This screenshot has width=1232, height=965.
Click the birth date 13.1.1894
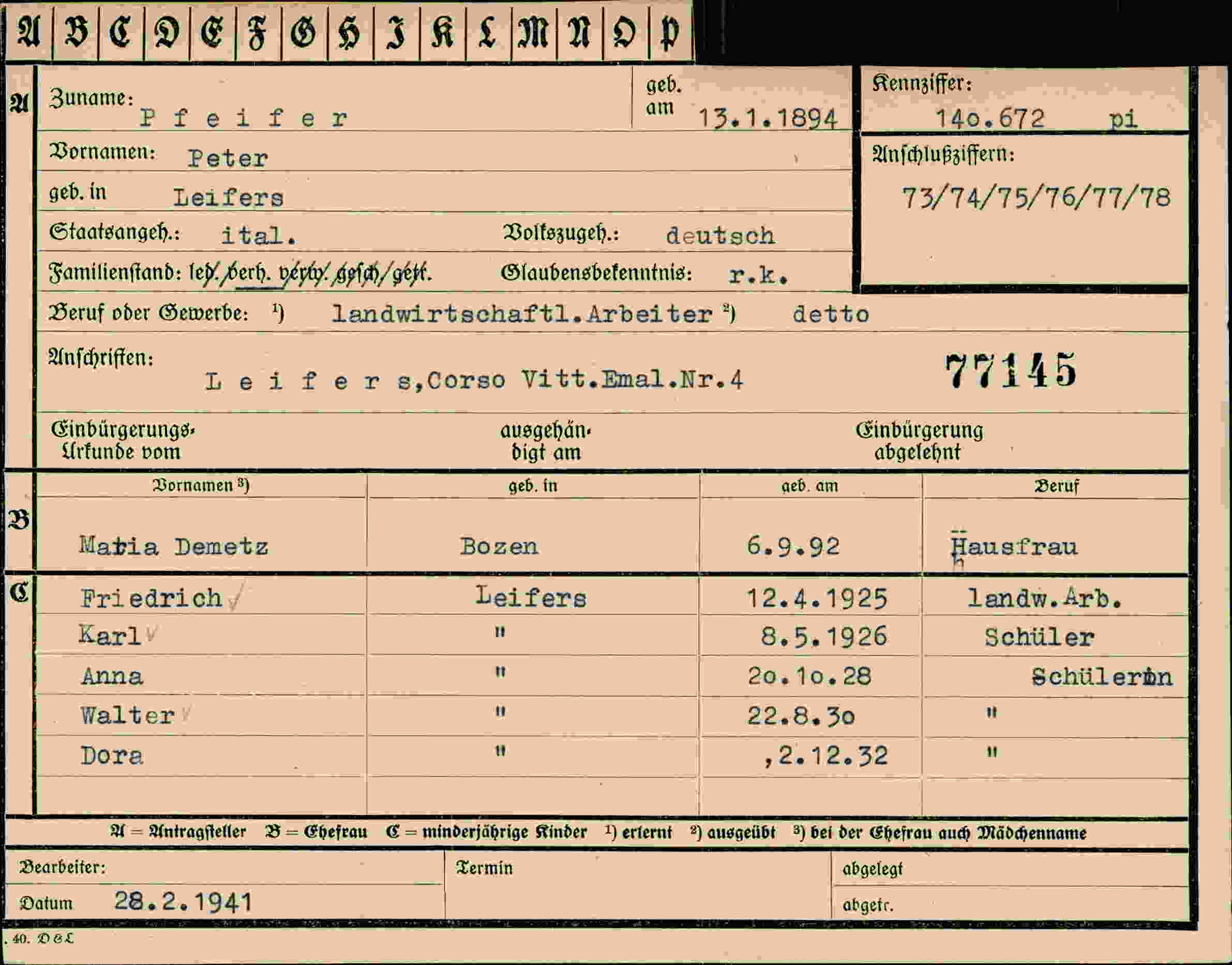tap(768, 118)
